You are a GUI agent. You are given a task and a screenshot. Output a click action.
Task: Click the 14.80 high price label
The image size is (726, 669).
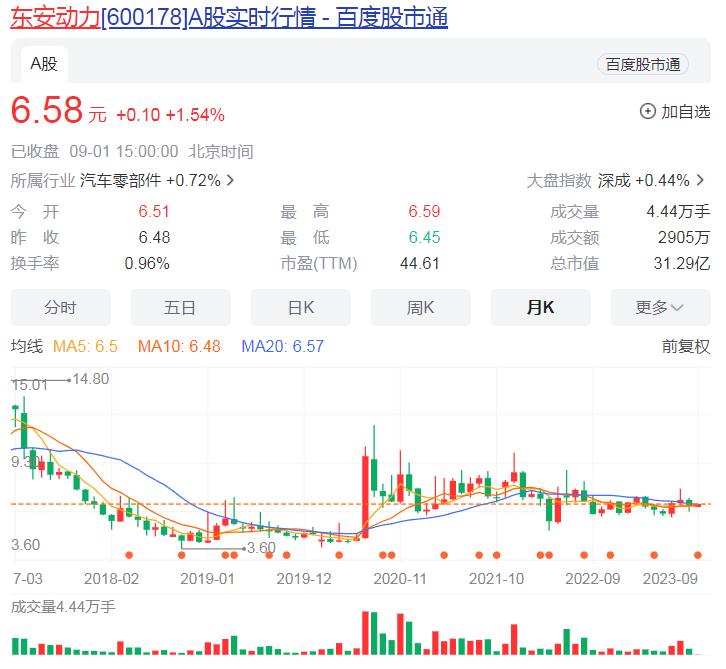click(91, 379)
